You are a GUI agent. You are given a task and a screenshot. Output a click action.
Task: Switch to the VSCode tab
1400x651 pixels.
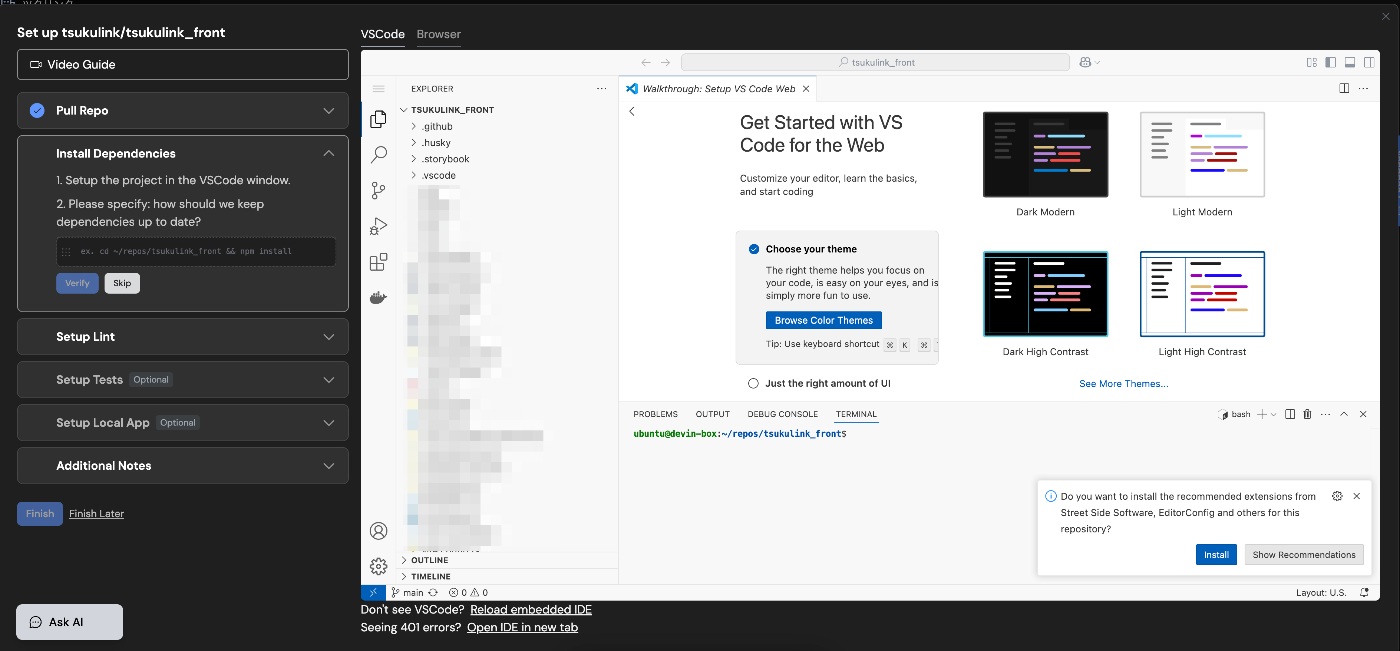(383, 34)
